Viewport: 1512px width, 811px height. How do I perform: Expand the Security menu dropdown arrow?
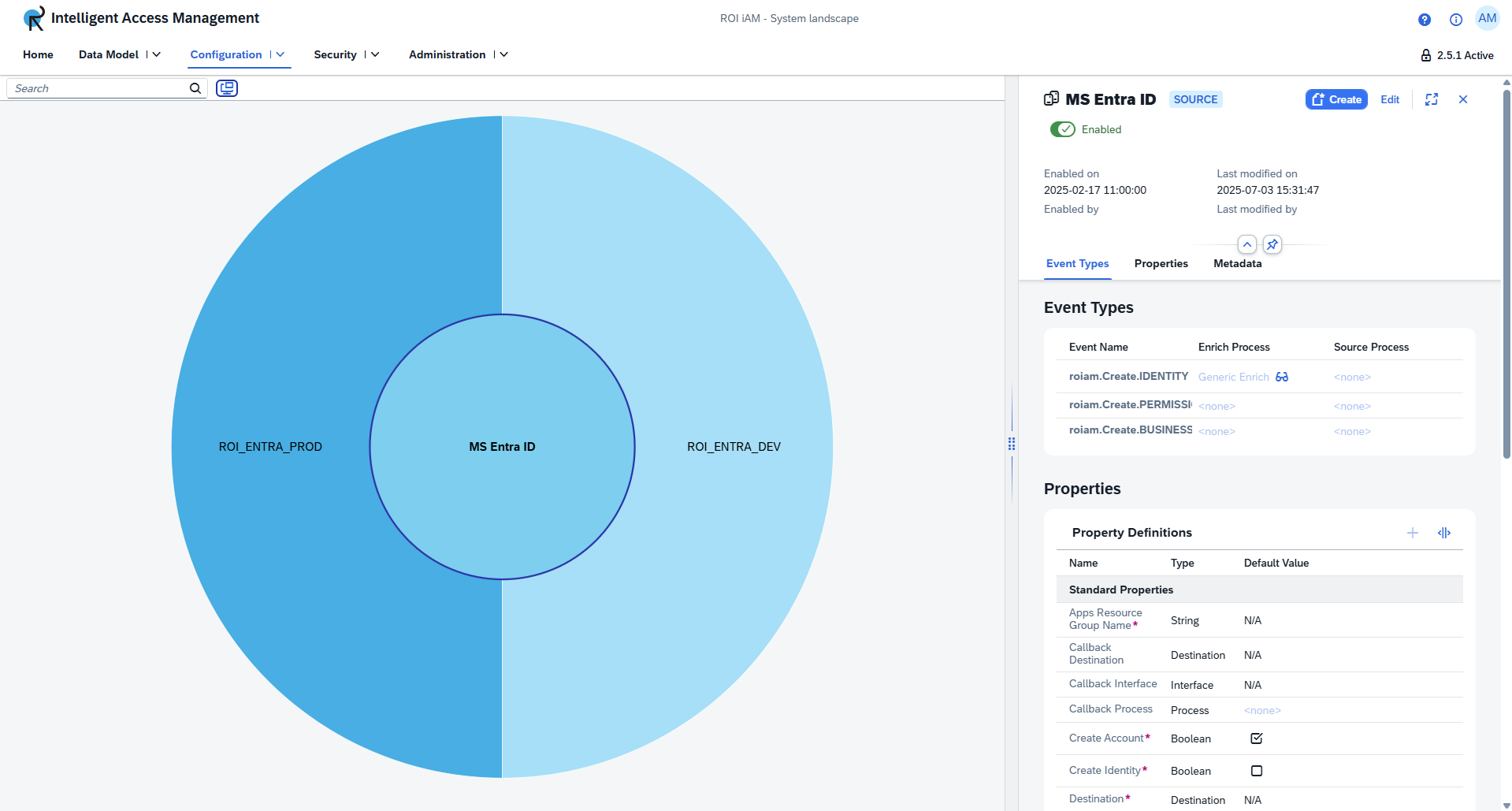375,54
